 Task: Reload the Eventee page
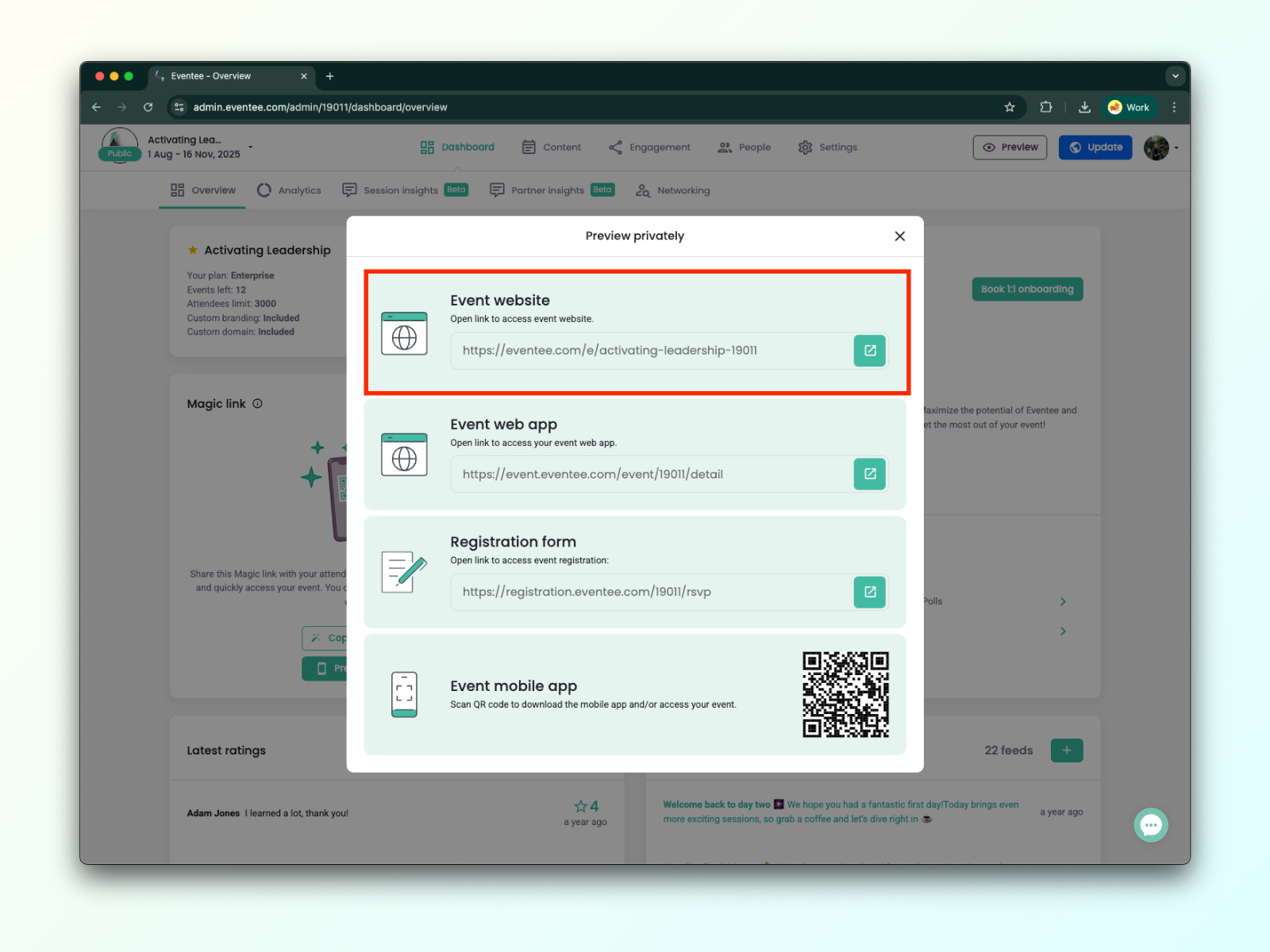[148, 107]
